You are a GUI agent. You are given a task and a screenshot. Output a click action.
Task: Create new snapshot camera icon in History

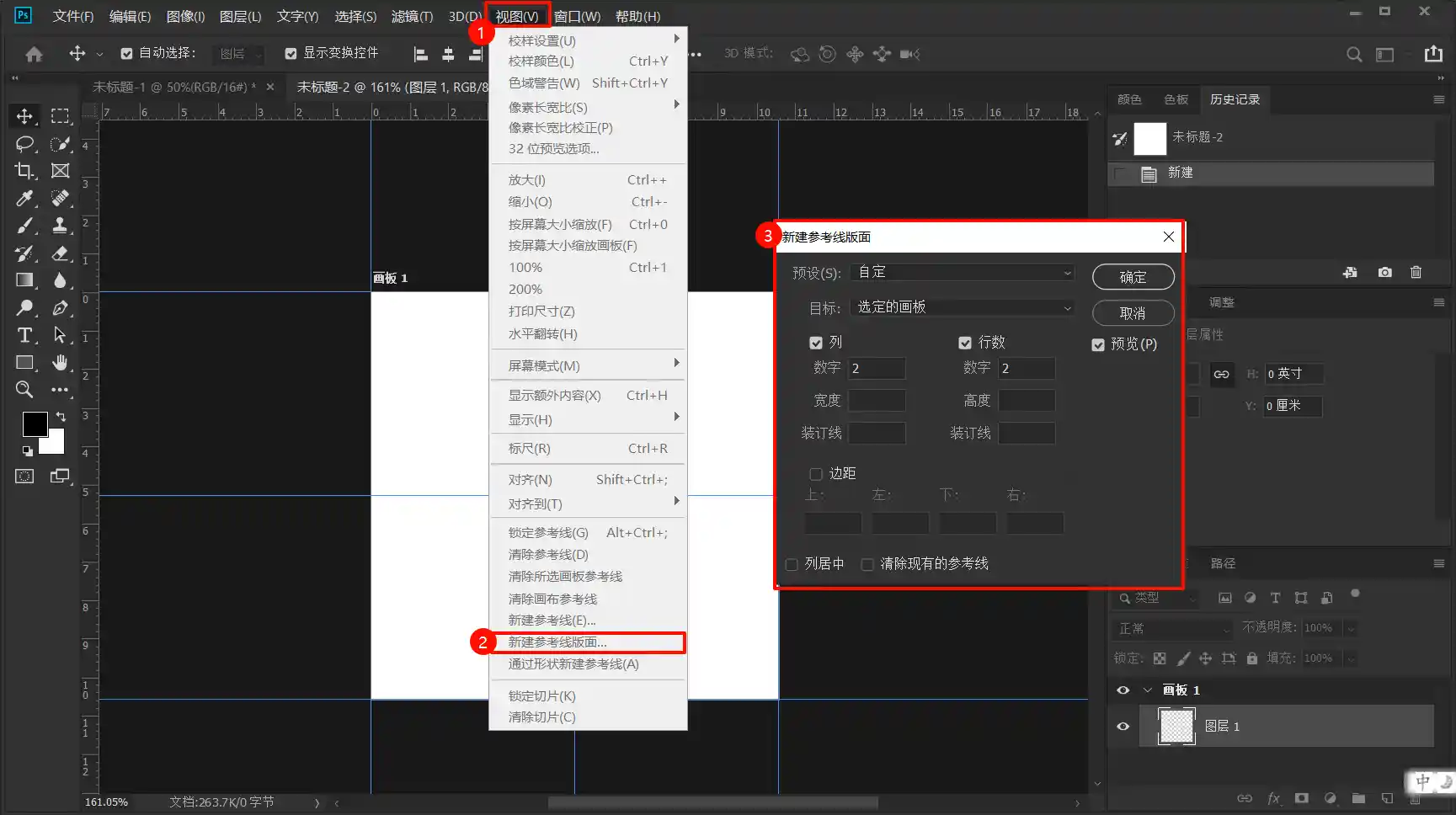(1384, 273)
